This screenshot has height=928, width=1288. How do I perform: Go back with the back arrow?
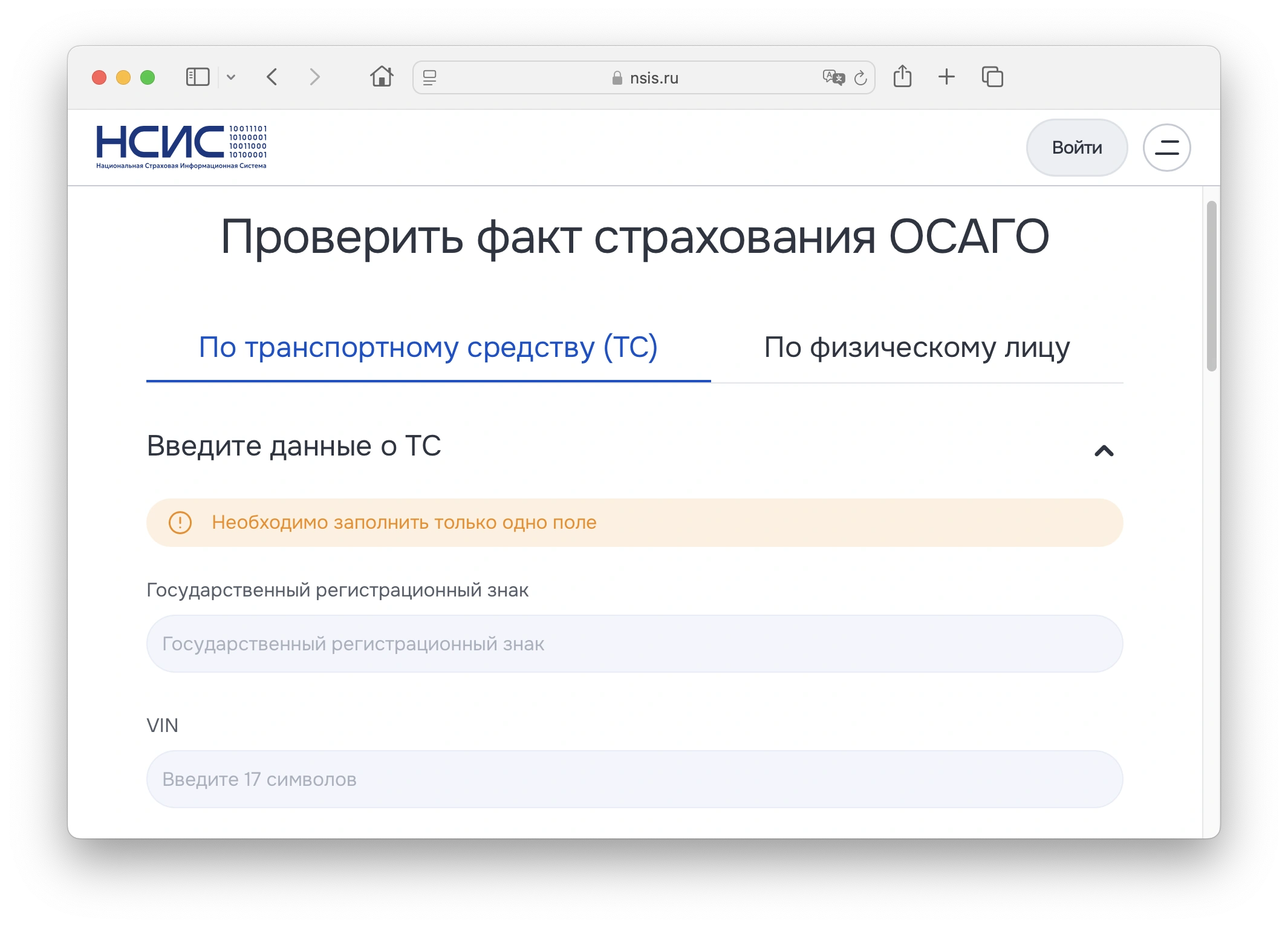point(272,77)
